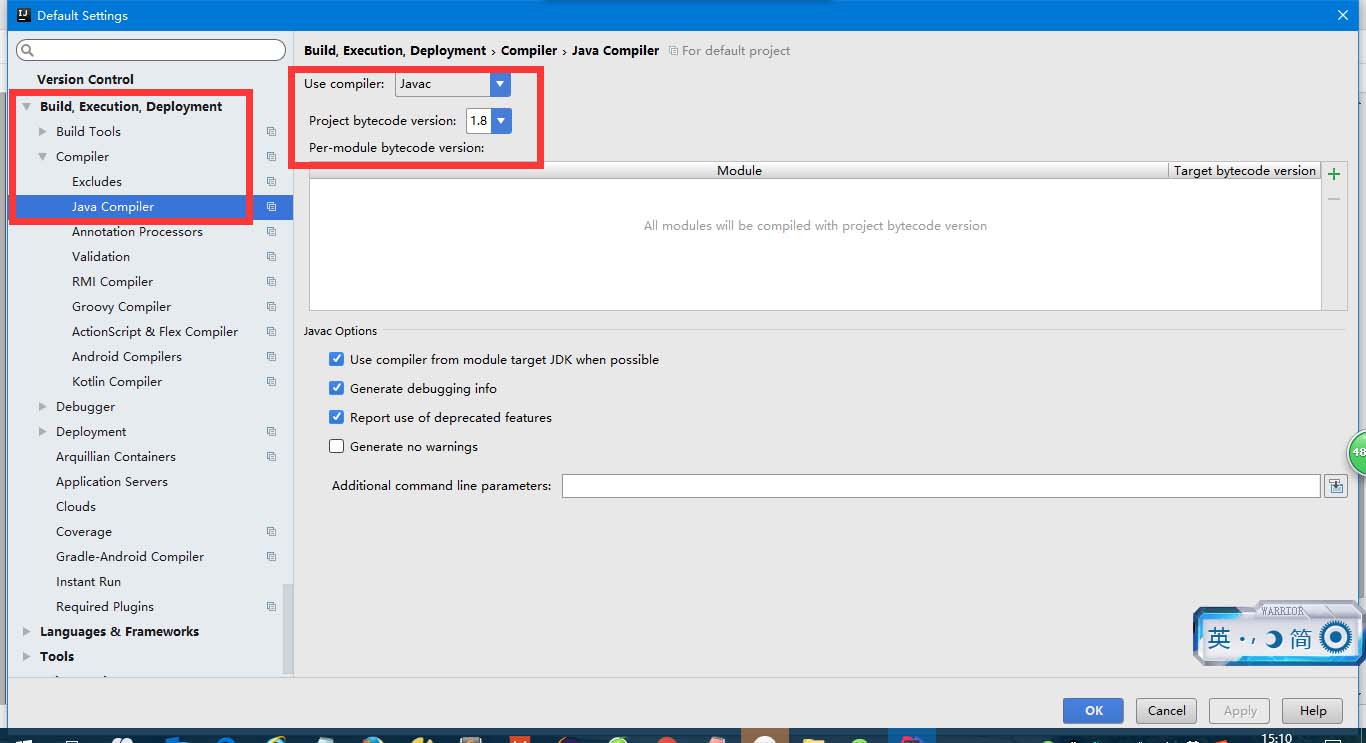Select Groovy Compiler in the tree
The image size is (1366, 743).
[x=121, y=307]
